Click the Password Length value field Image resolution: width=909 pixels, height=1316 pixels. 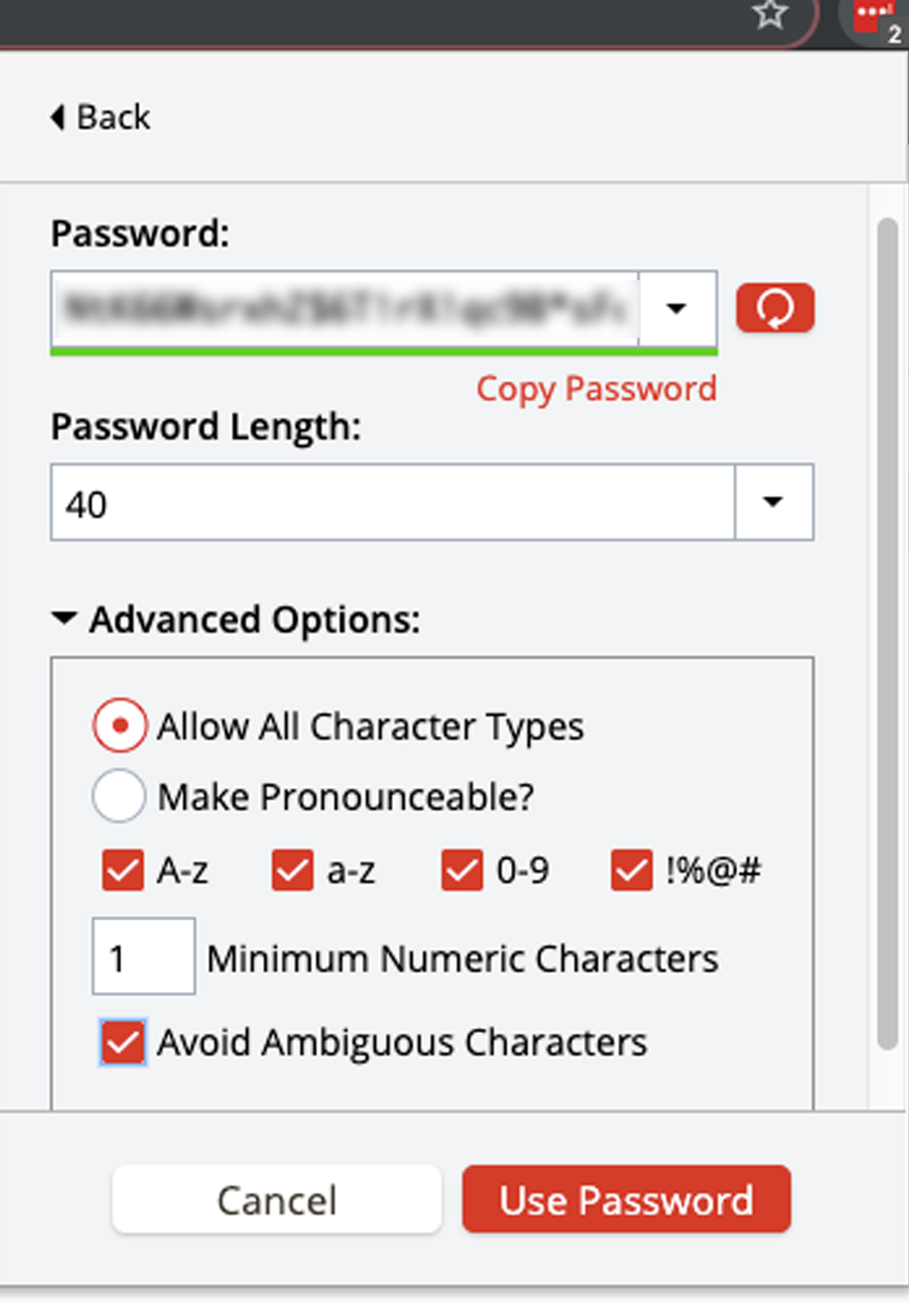click(393, 501)
